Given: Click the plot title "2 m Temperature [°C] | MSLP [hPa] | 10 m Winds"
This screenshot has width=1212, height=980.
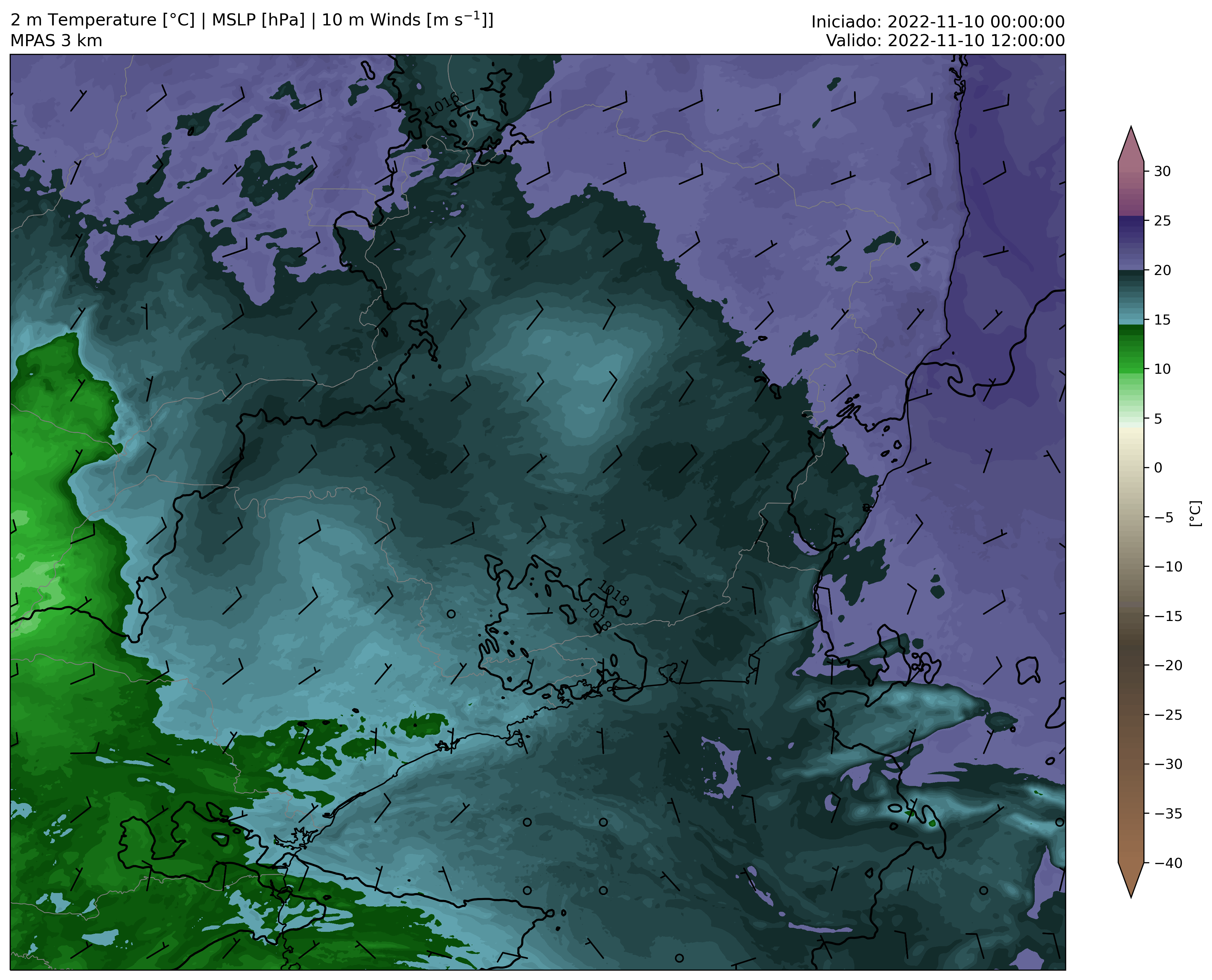Looking at the screenshot, I should click(x=252, y=20).
